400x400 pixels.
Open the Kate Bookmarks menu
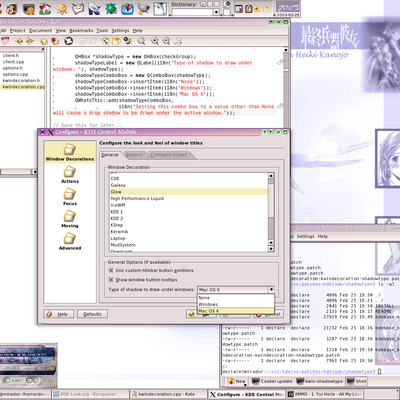pyautogui.click(x=81, y=30)
